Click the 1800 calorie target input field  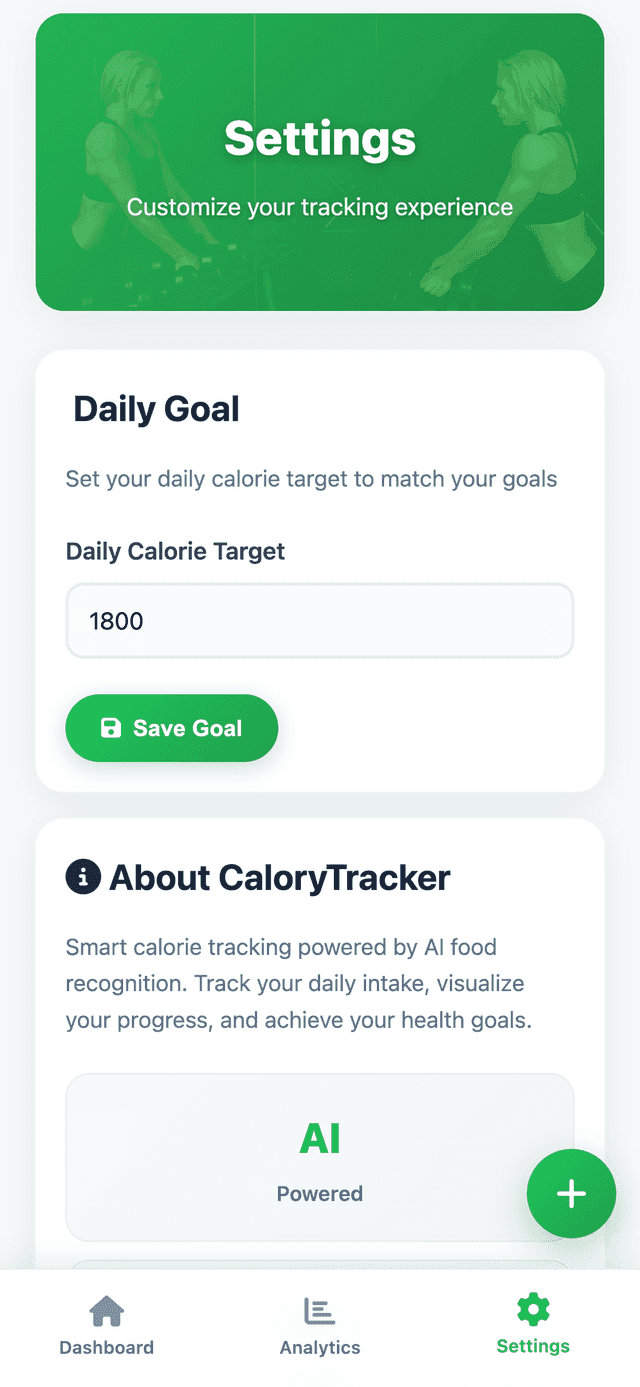tap(320, 620)
